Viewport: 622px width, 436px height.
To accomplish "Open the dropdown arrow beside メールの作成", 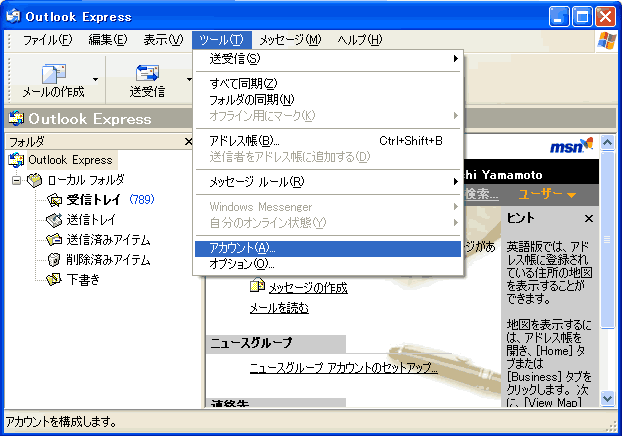I will (96, 80).
